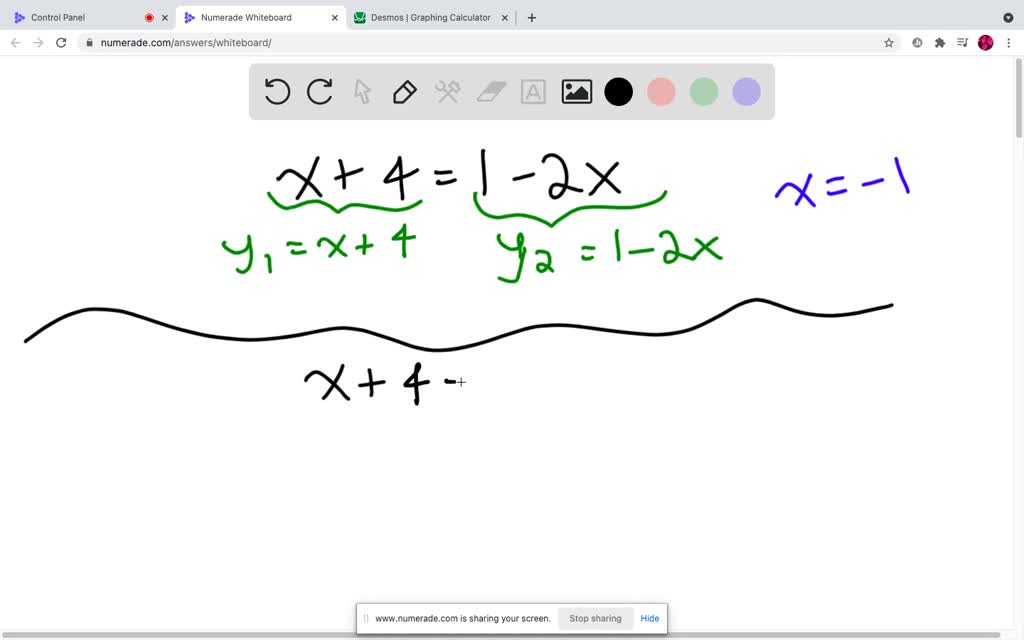
Task: Open the browser profile avatar menu
Action: [985, 42]
